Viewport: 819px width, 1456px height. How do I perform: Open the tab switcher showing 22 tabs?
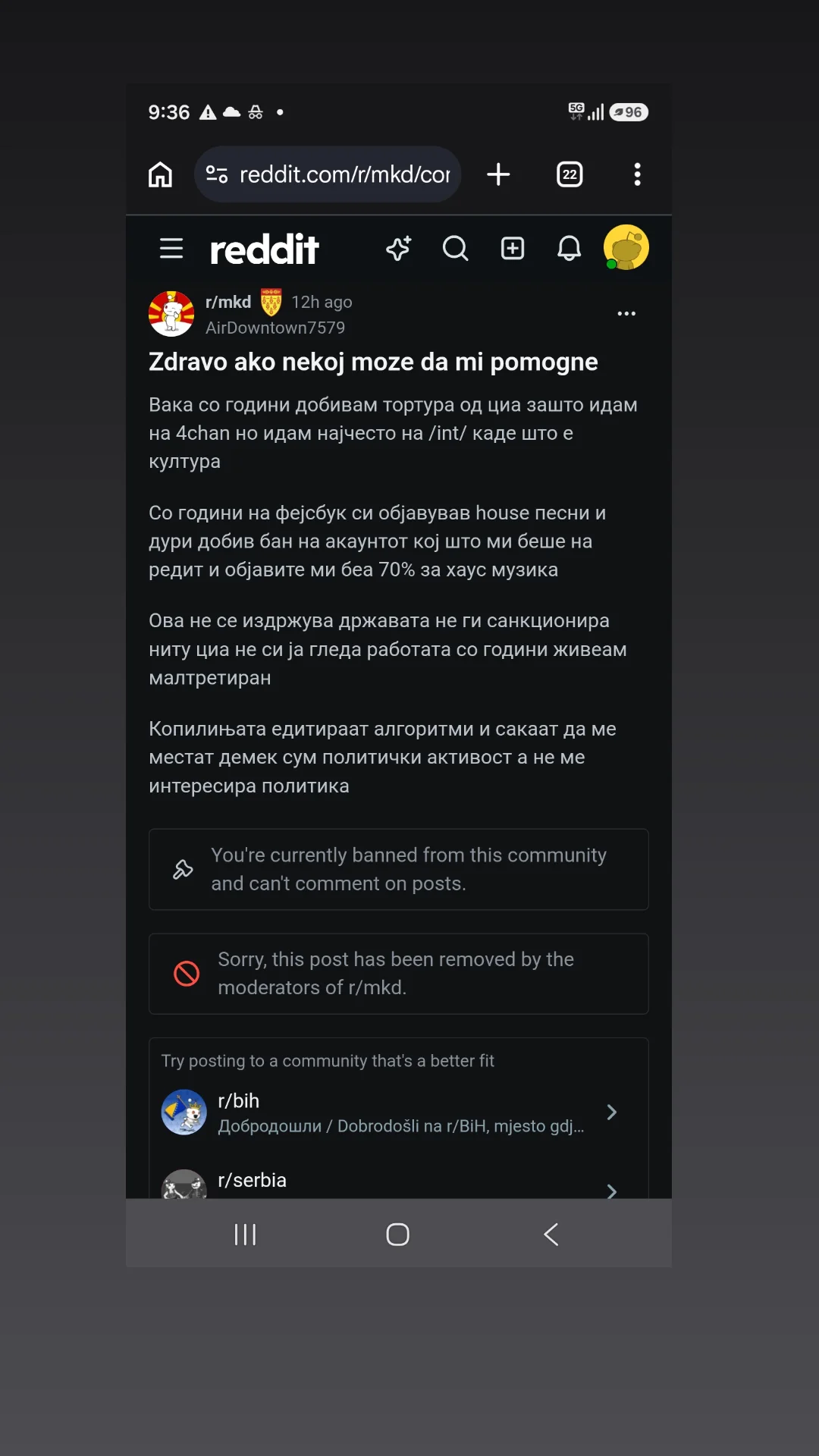pyautogui.click(x=570, y=174)
